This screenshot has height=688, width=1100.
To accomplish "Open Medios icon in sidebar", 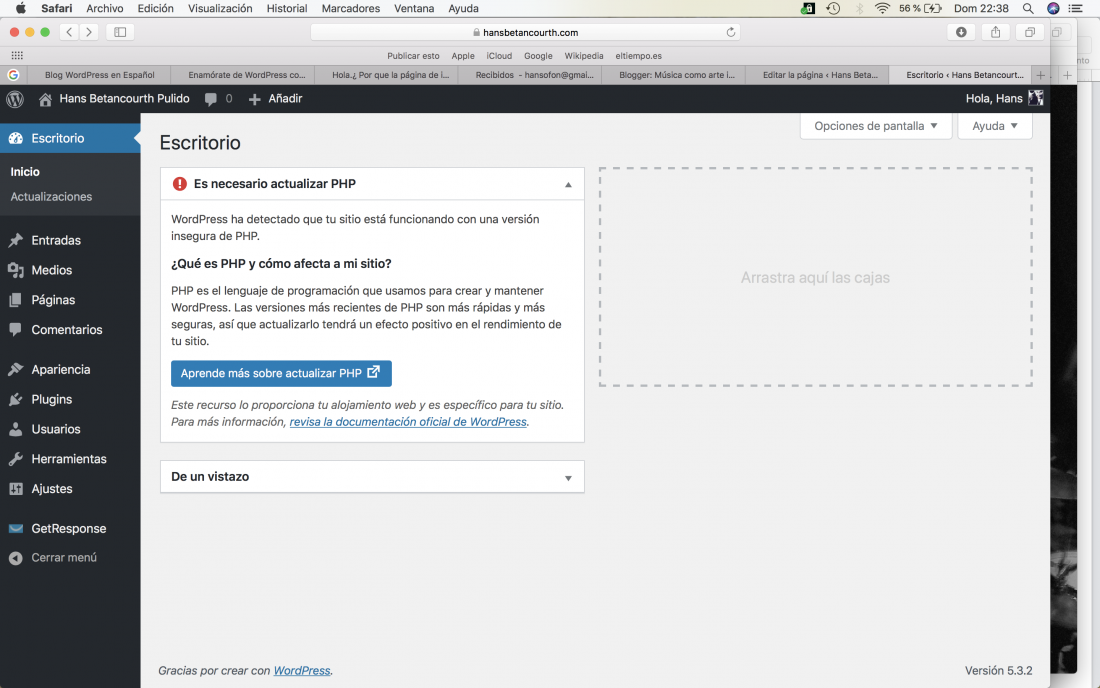I will coord(15,270).
